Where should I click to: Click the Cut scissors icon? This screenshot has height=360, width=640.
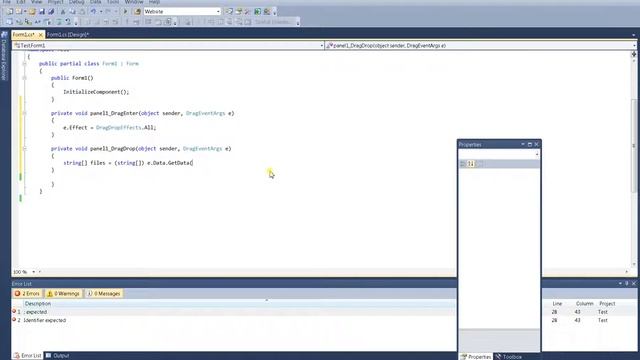click(63, 11)
